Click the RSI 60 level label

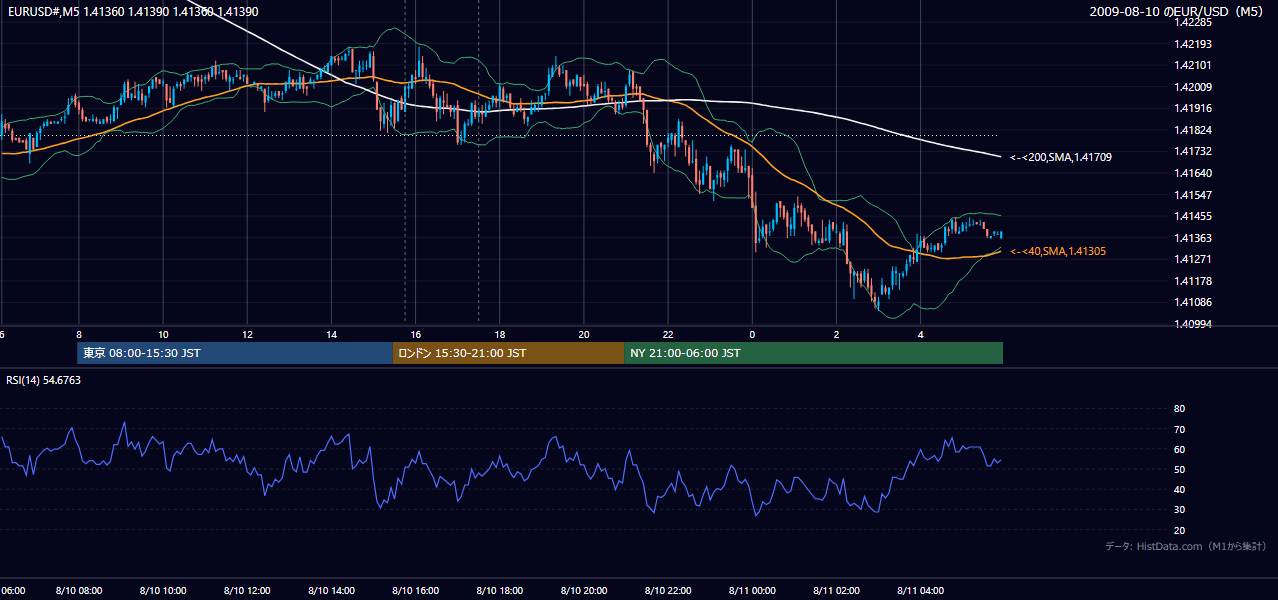point(1179,449)
